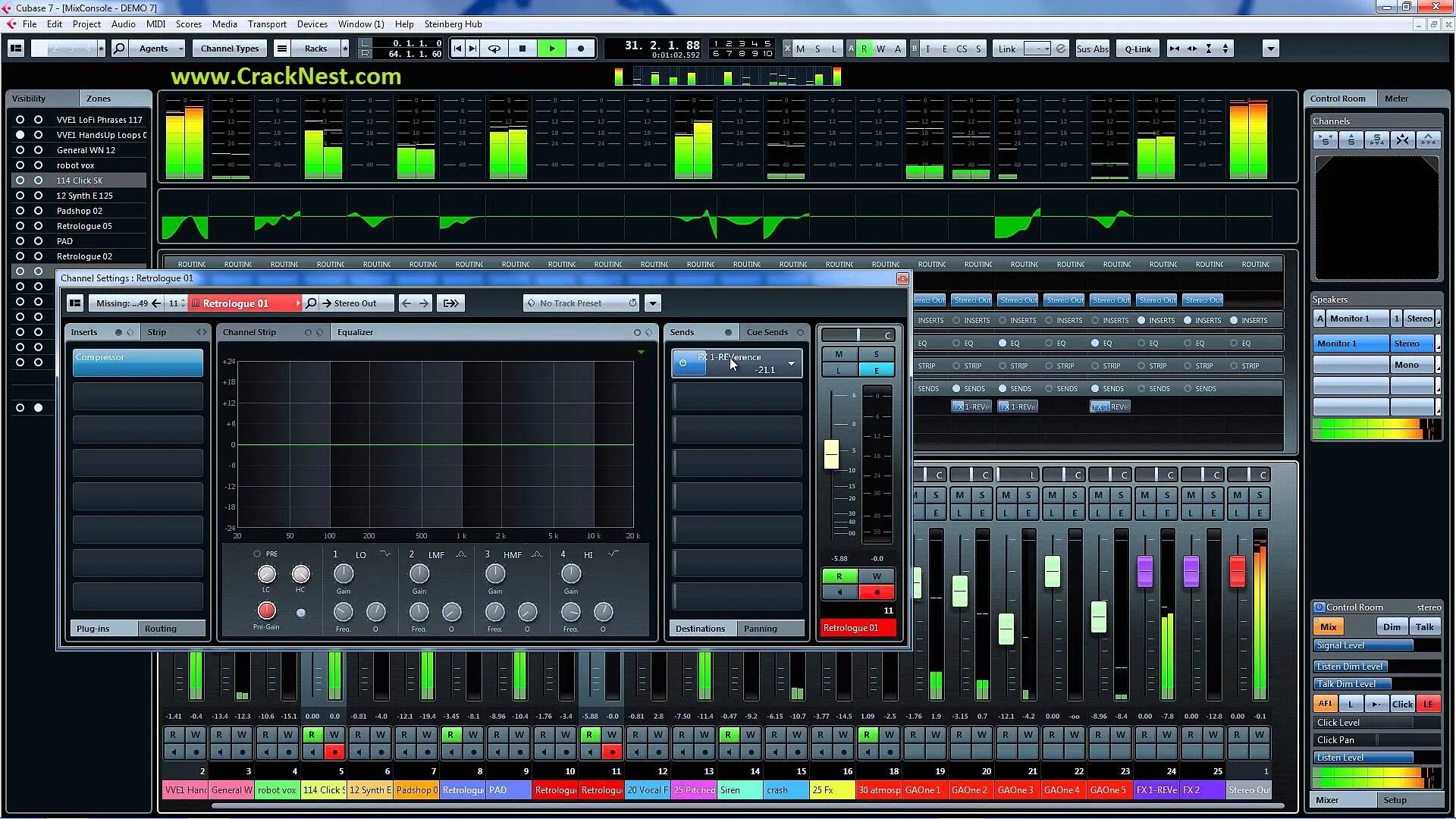Click the Search channel magnifier icon
The height and width of the screenshot is (819, 1456).
119,49
